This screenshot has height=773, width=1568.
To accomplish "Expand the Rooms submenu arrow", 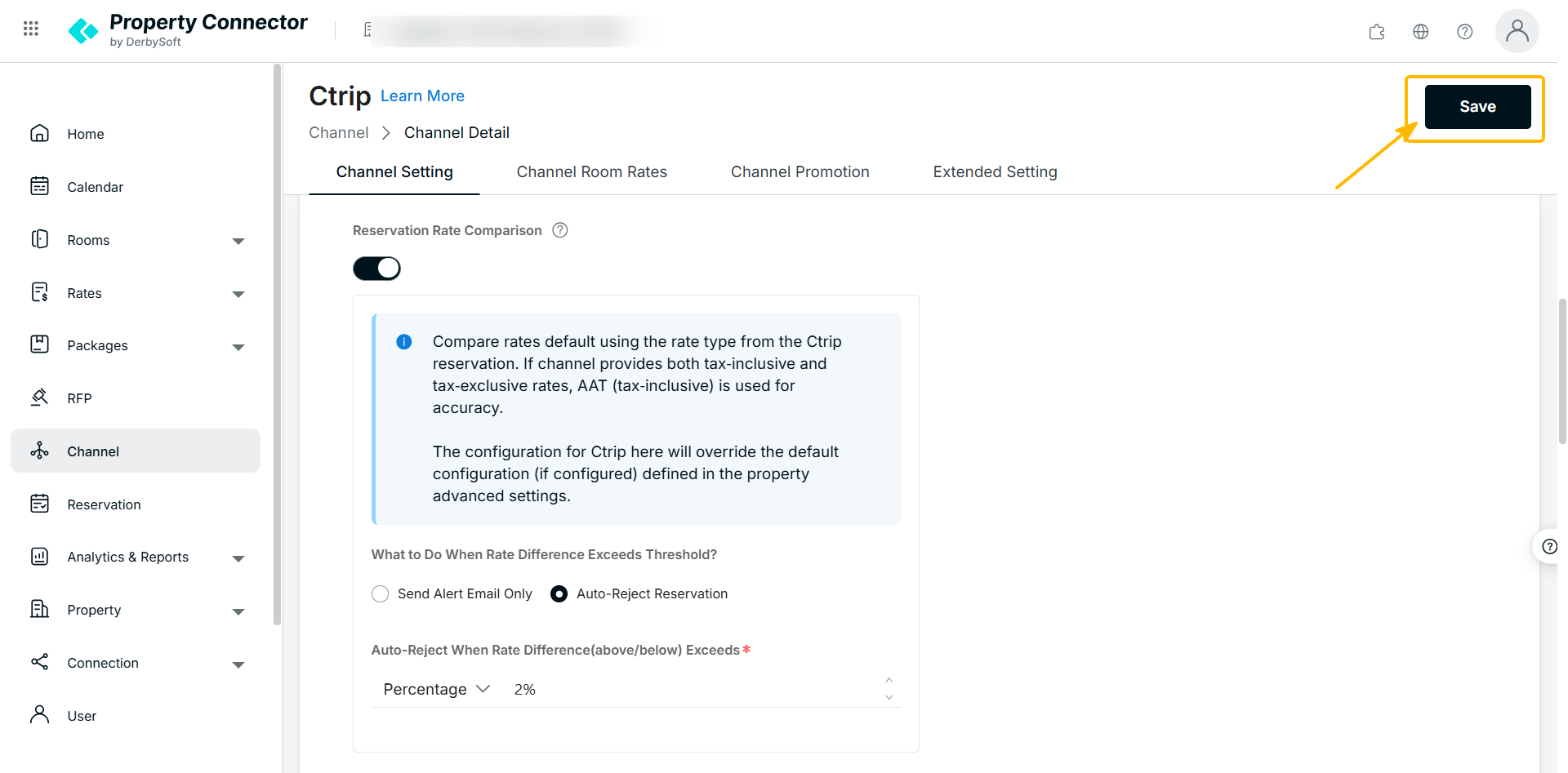I will click(x=238, y=241).
